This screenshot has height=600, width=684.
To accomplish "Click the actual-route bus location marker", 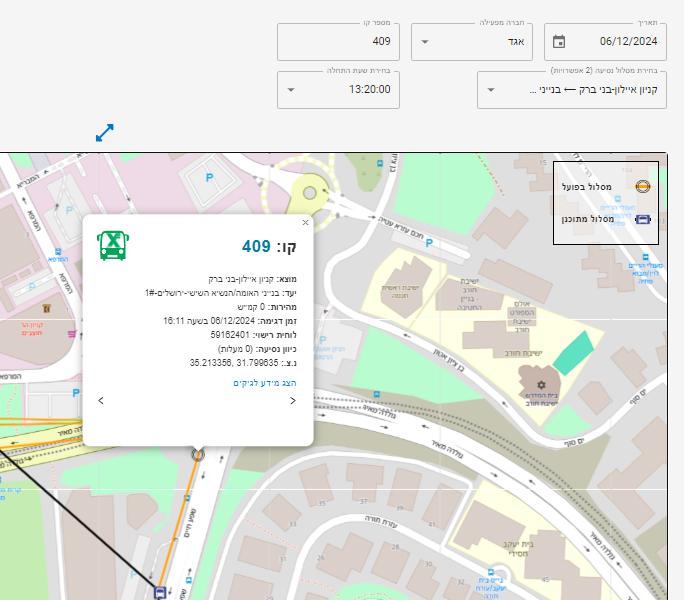I will coord(198,455).
